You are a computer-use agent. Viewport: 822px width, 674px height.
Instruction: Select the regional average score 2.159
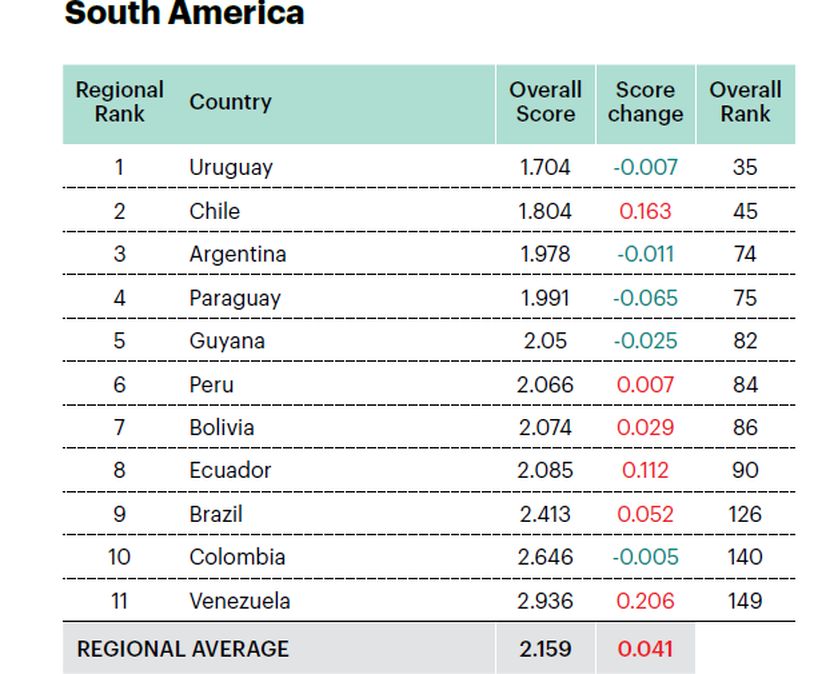pyautogui.click(x=545, y=648)
